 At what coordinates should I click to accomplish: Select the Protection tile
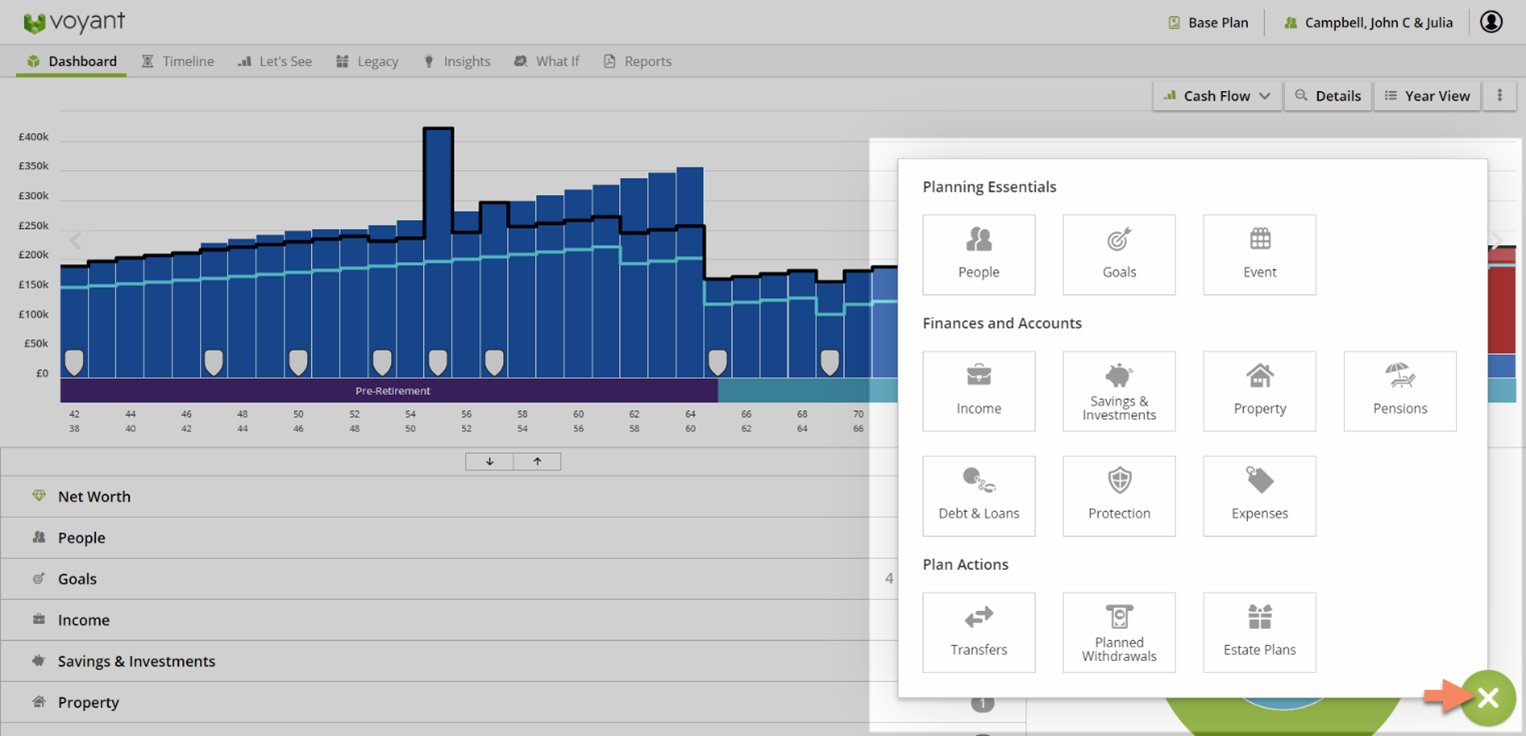pos(1118,495)
